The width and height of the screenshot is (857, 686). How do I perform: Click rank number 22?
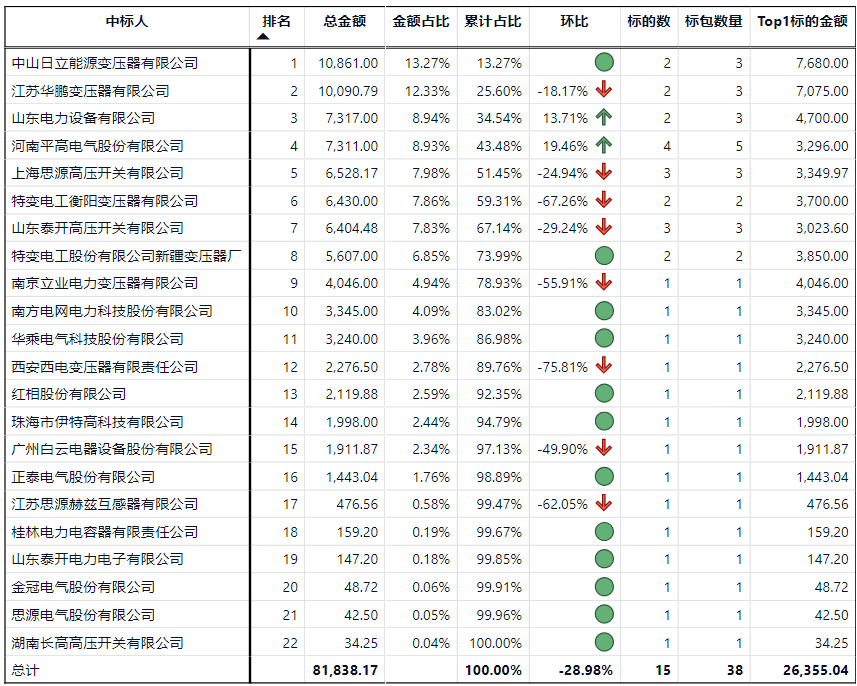290,643
